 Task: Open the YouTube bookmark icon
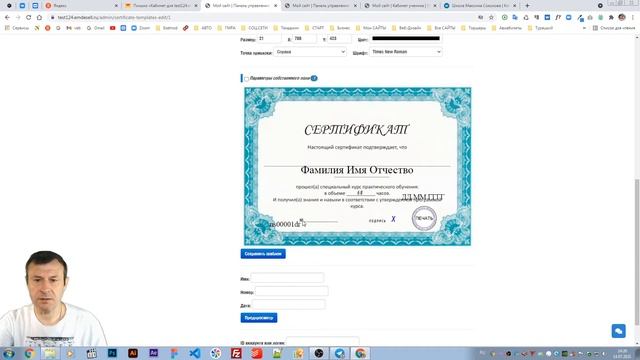click(113, 28)
